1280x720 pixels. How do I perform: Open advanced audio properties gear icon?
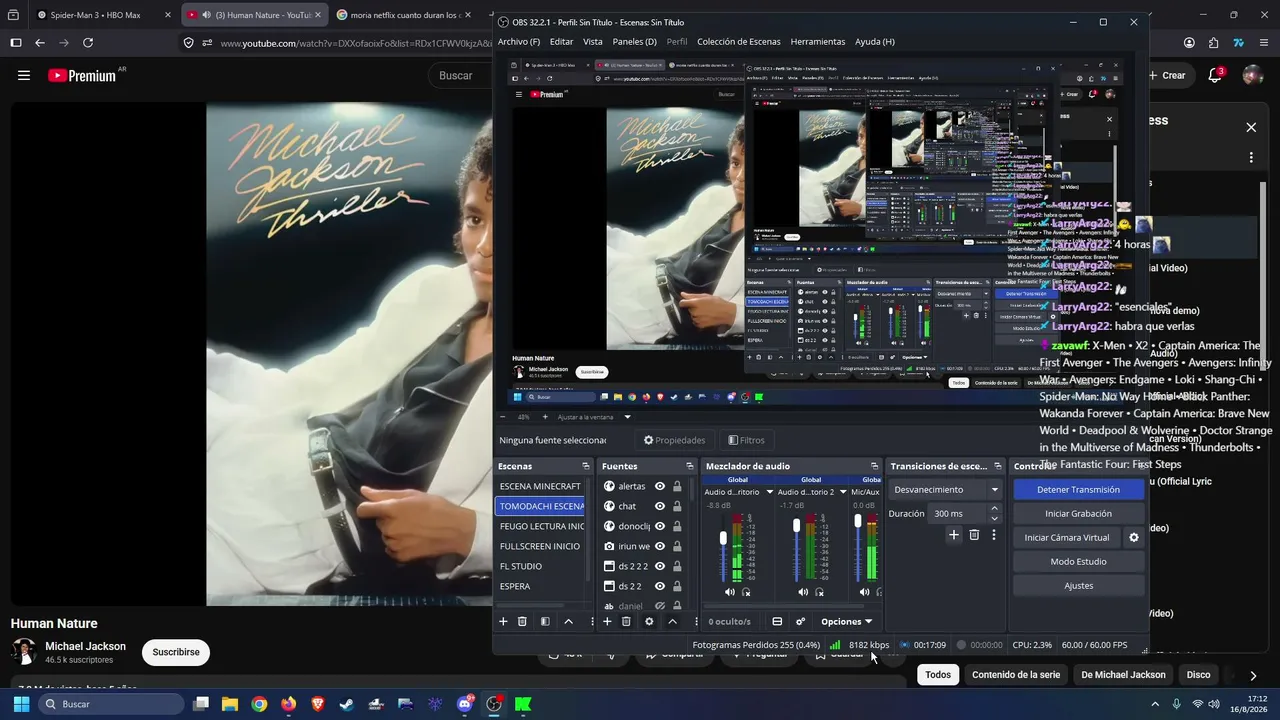pos(800,621)
